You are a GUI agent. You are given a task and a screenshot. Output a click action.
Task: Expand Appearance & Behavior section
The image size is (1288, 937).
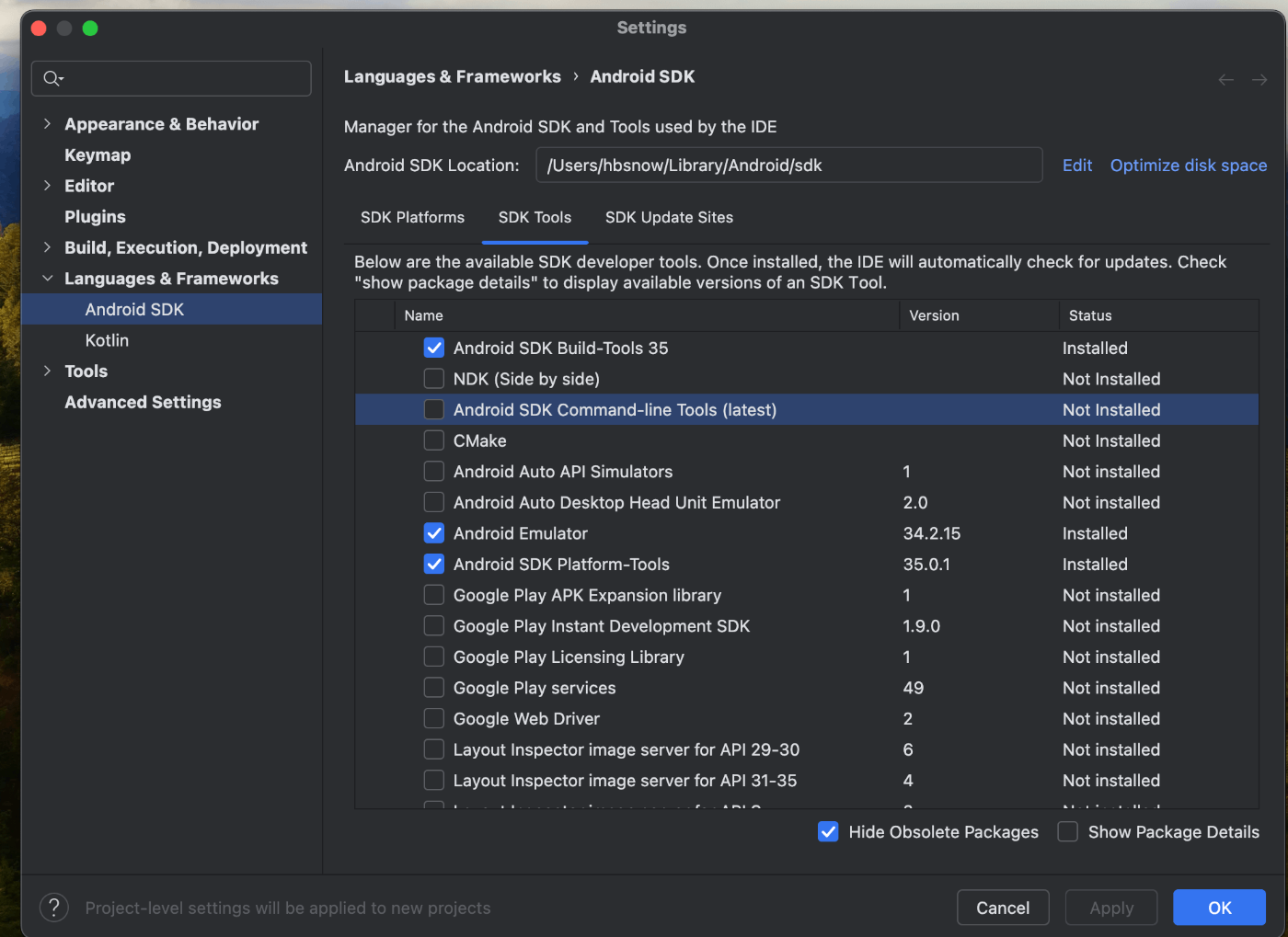[47, 123]
